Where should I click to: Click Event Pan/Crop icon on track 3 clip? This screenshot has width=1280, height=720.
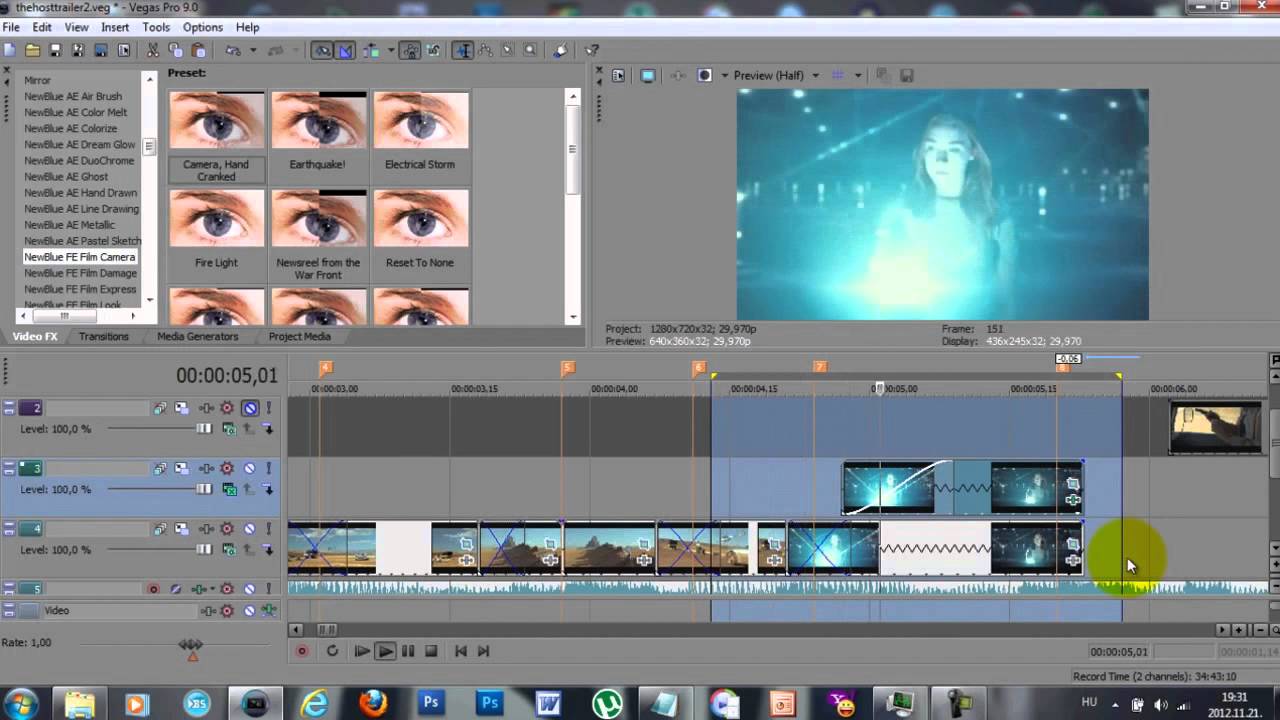coord(1072,484)
